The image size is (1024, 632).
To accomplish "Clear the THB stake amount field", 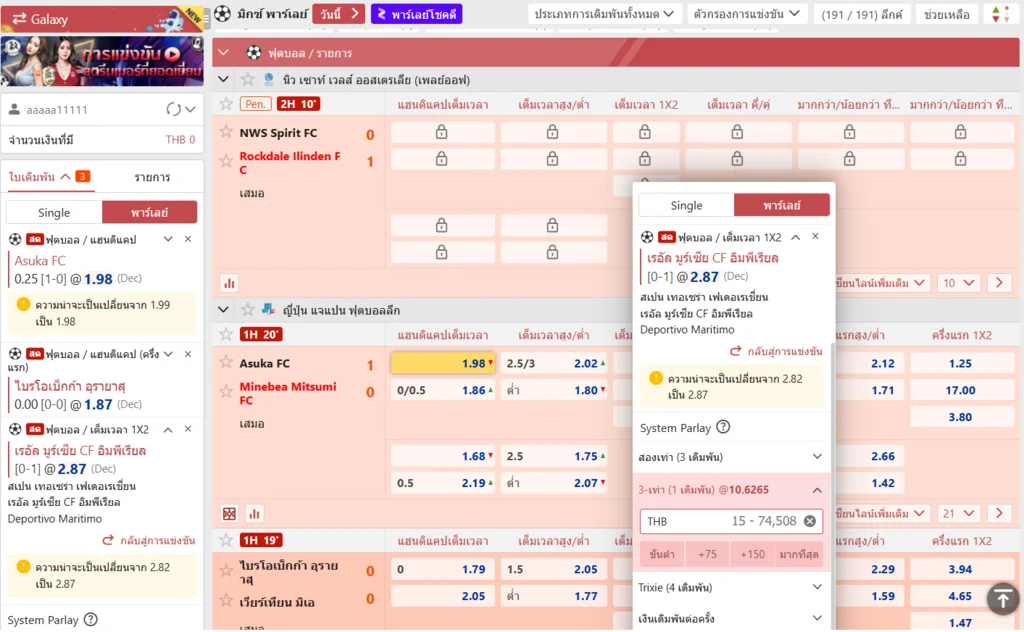I will tap(810, 521).
